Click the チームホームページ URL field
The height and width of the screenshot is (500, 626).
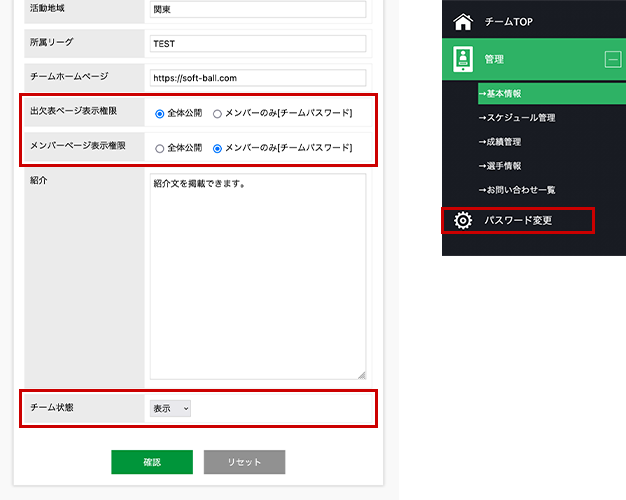pos(256,77)
